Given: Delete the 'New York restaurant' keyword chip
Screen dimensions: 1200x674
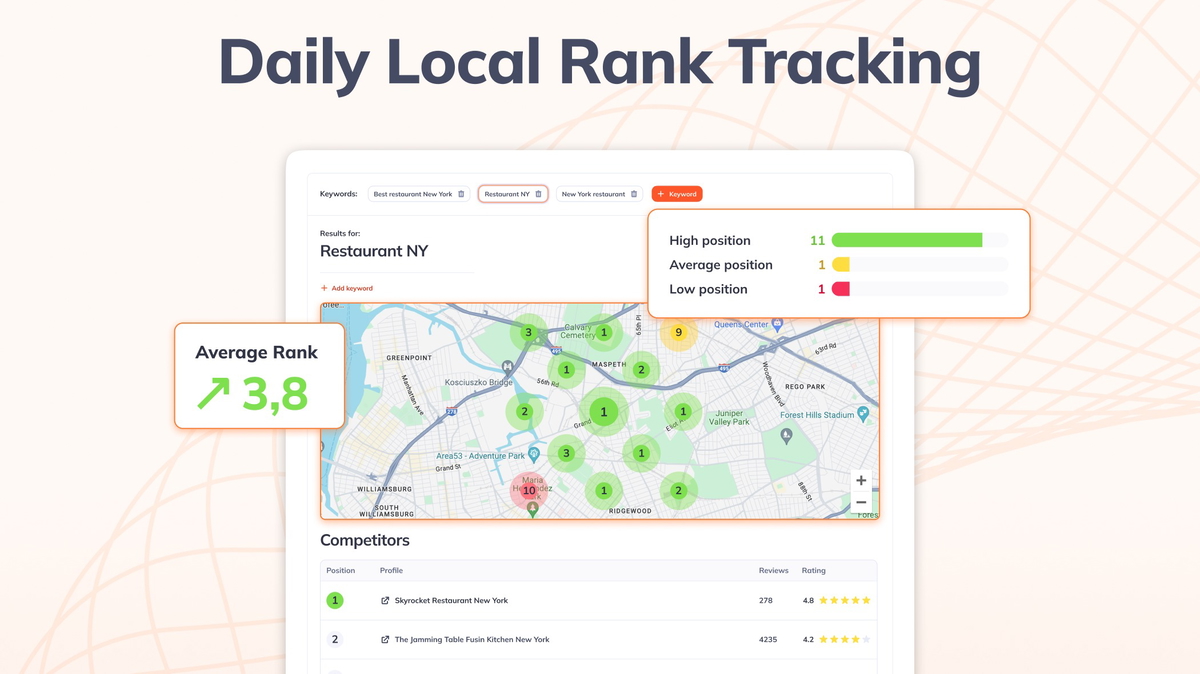Looking at the screenshot, I should tap(632, 194).
